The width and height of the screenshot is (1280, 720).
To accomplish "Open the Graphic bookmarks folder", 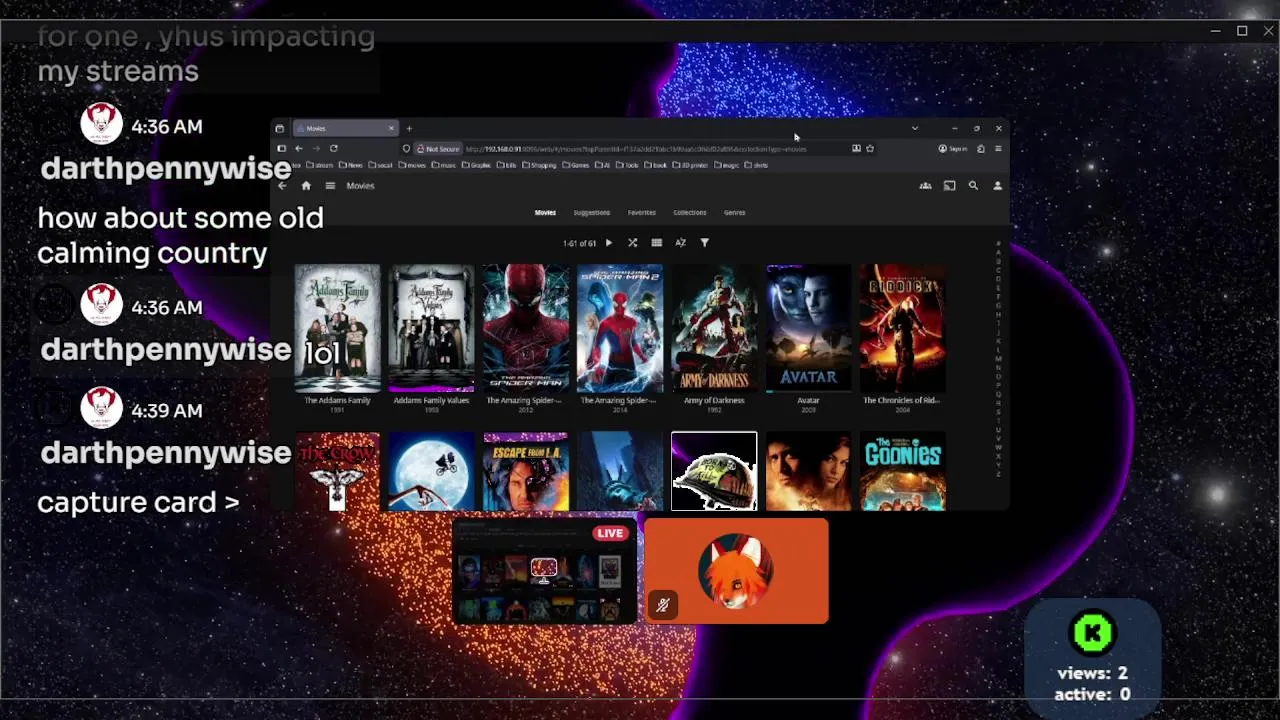I will point(476,165).
